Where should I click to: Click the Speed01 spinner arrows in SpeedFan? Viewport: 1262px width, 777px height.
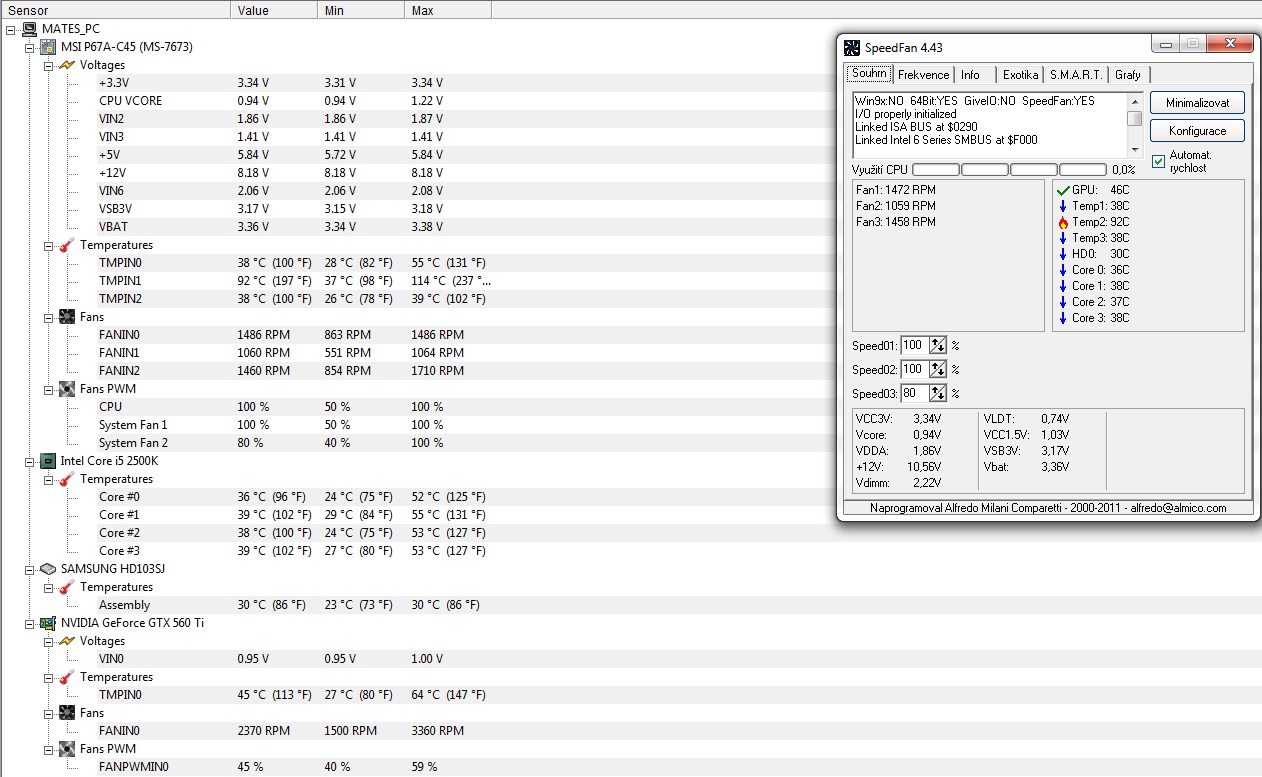coord(937,345)
